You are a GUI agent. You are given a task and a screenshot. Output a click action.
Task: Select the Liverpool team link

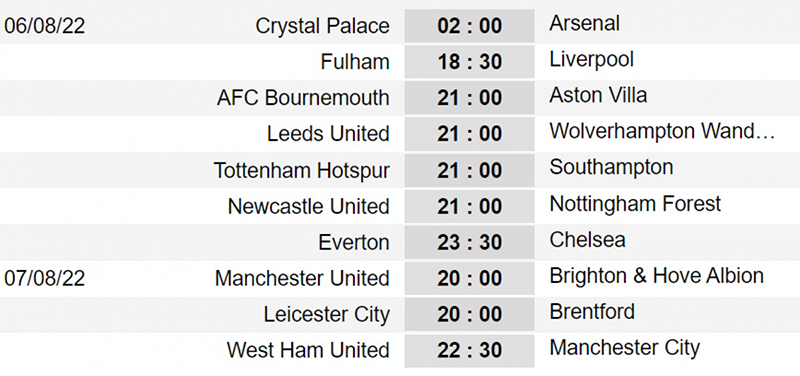pyautogui.click(x=592, y=60)
